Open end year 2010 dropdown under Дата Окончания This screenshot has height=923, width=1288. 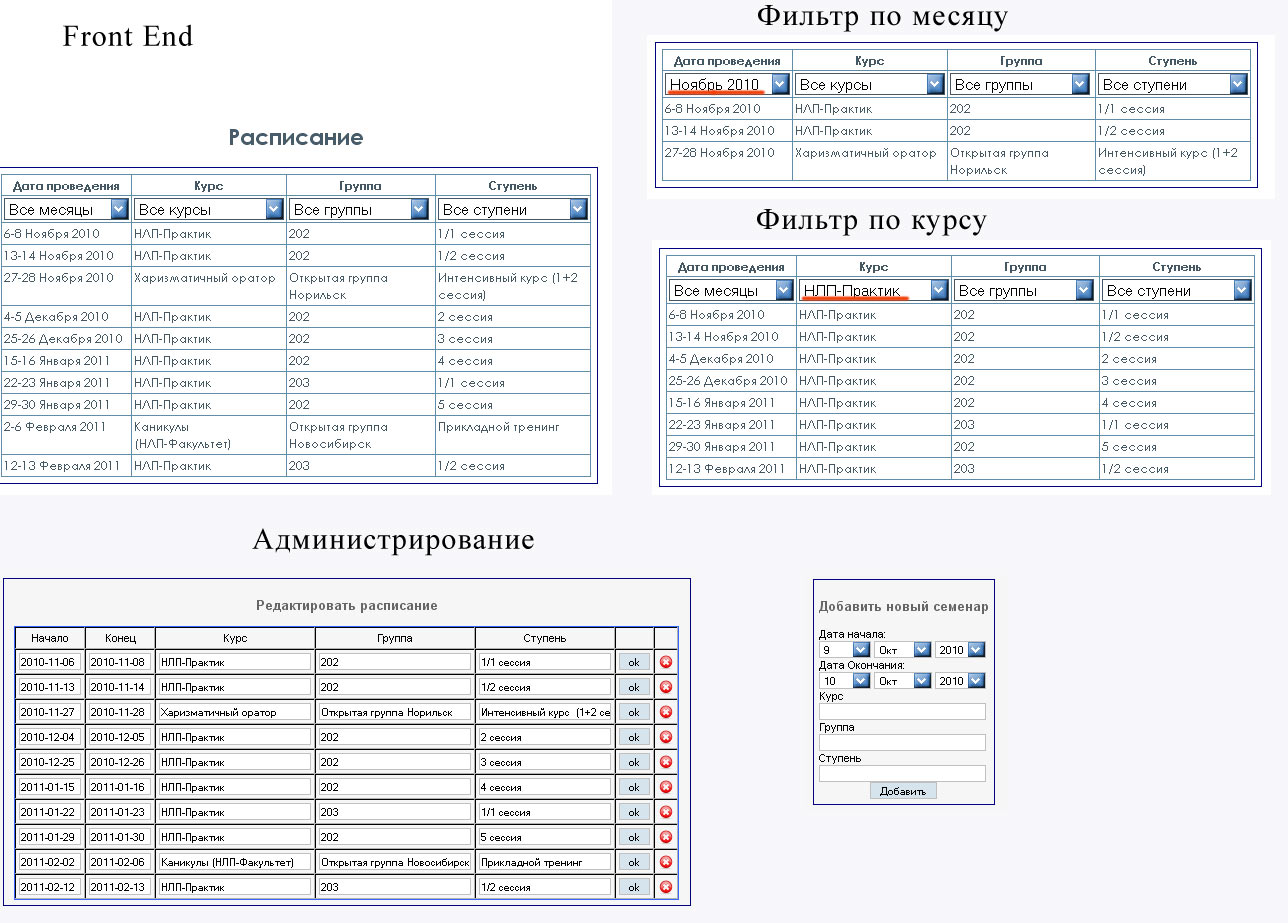960,681
